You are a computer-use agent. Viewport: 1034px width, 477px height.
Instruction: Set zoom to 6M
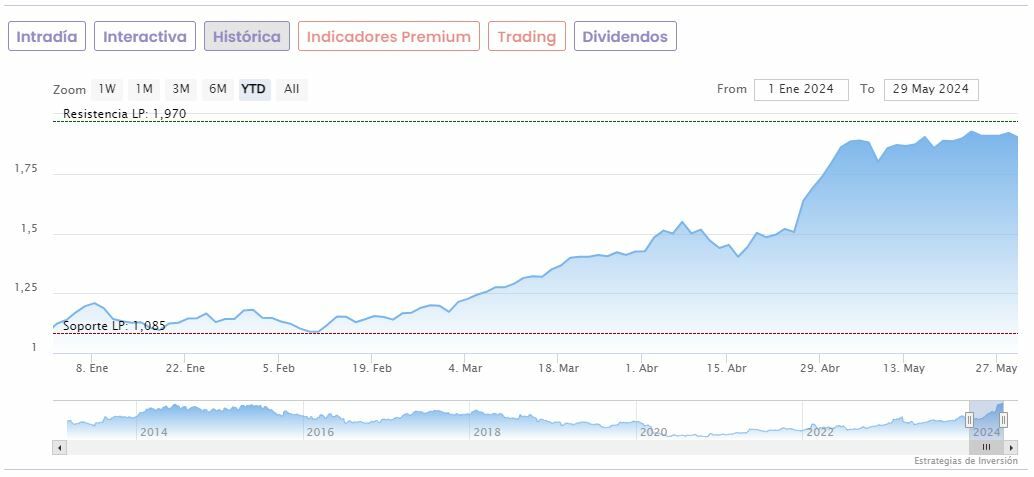coord(218,89)
